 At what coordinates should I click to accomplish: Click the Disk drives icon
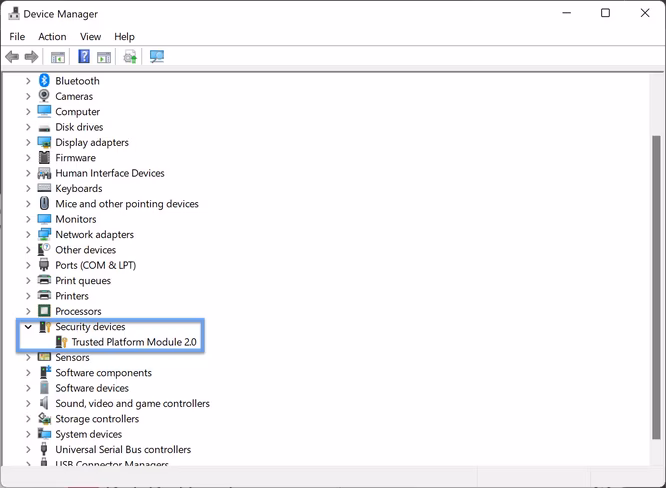point(44,127)
